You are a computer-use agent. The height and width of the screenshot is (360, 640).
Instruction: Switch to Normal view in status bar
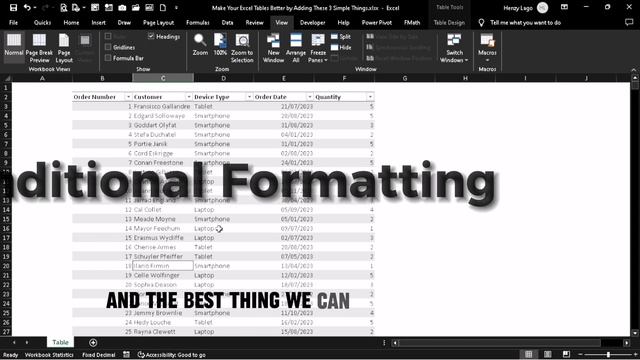(x=529, y=354)
